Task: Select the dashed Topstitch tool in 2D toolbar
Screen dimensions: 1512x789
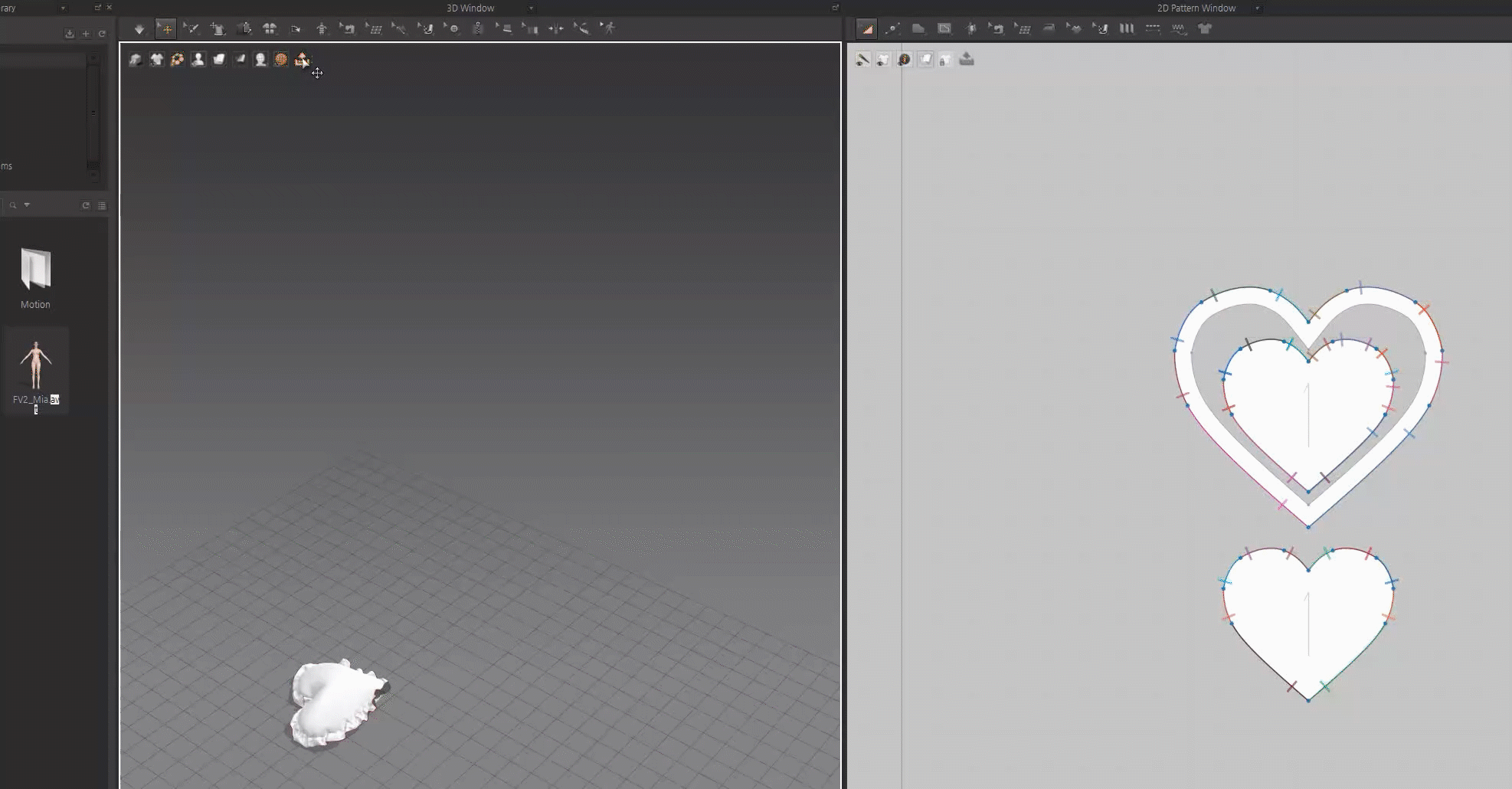Action: point(1153,29)
